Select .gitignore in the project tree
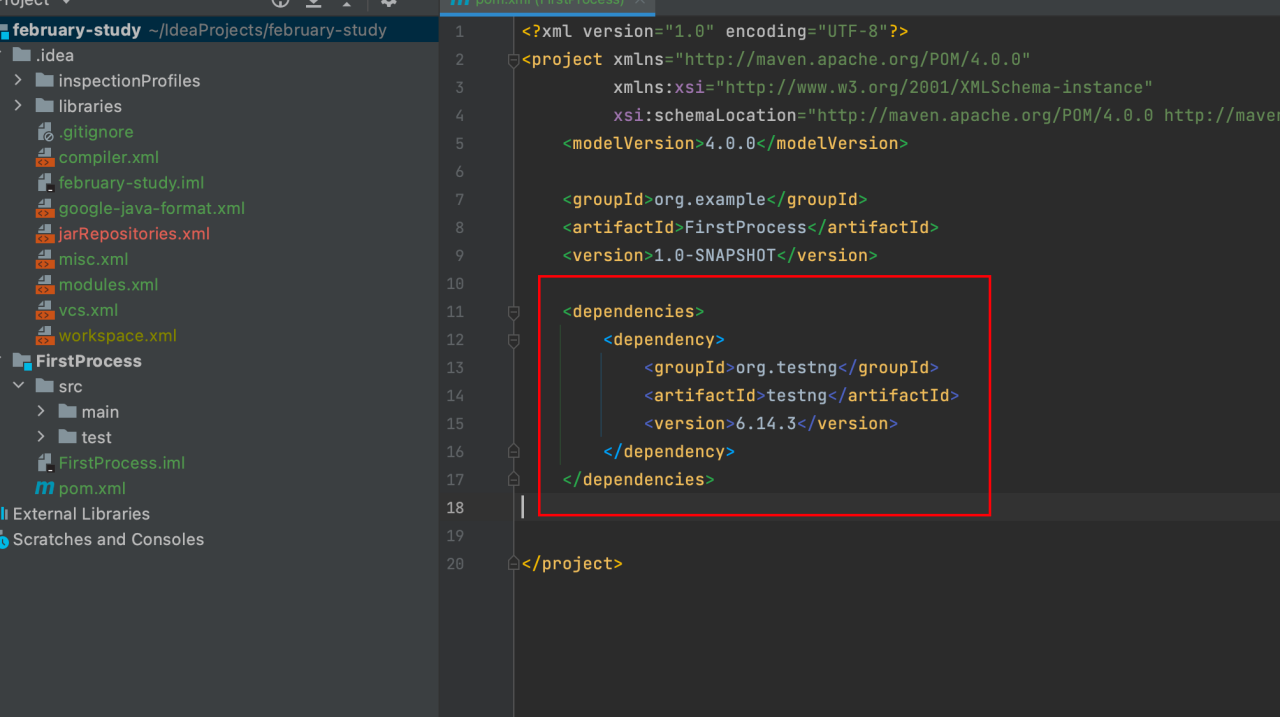Image resolution: width=1280 pixels, height=717 pixels. (96, 132)
